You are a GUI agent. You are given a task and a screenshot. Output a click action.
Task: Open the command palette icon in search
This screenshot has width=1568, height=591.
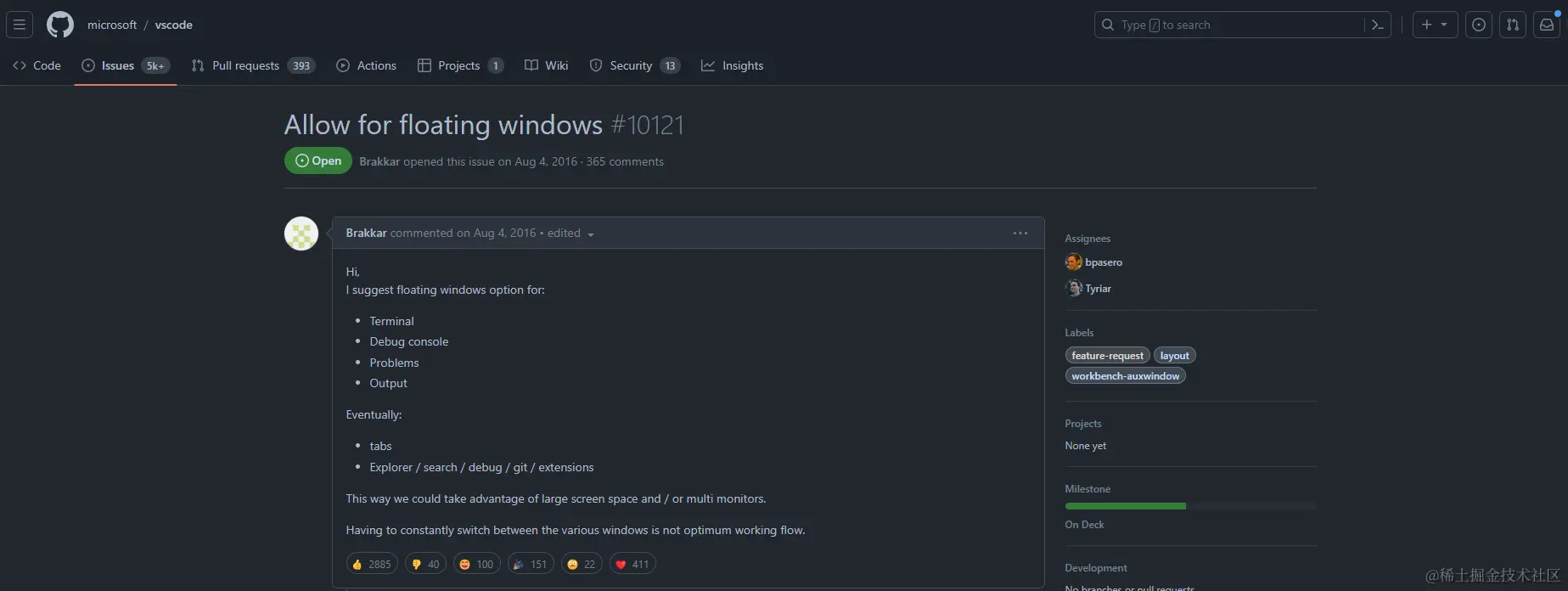click(x=1377, y=25)
